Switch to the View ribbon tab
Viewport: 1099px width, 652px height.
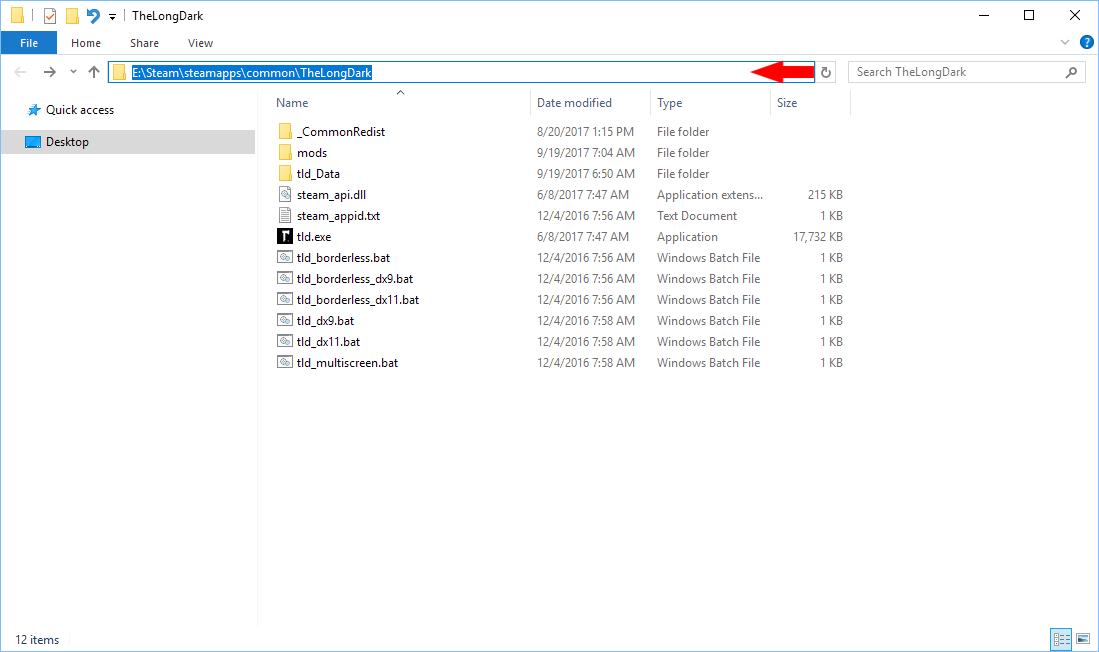pos(200,43)
